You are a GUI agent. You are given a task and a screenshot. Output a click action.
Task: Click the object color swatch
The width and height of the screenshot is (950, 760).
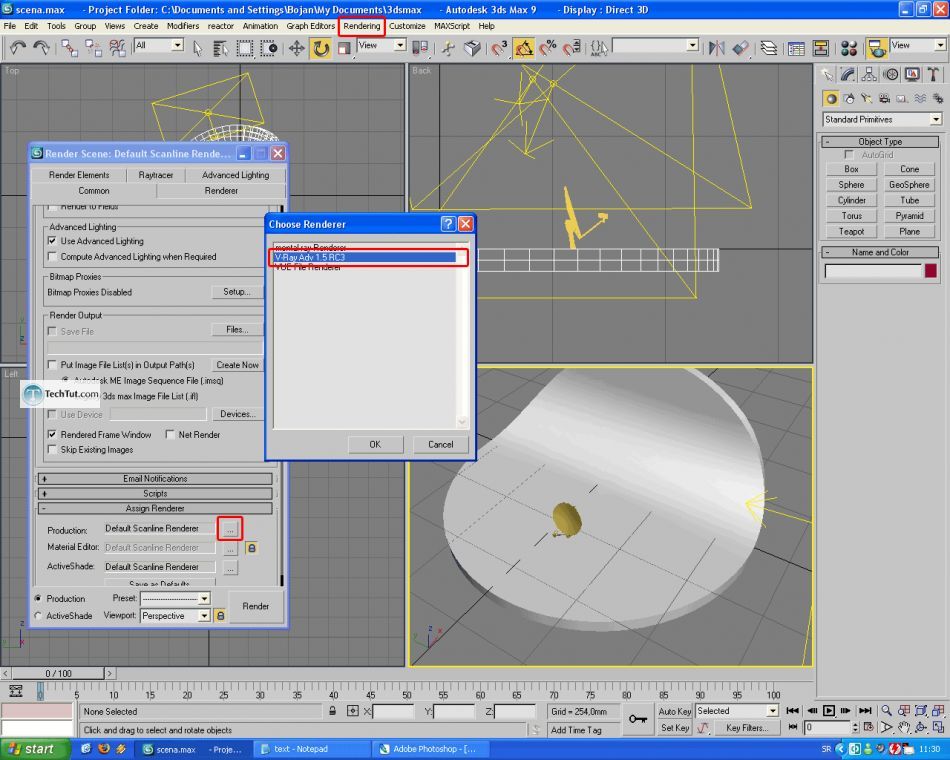[x=931, y=270]
